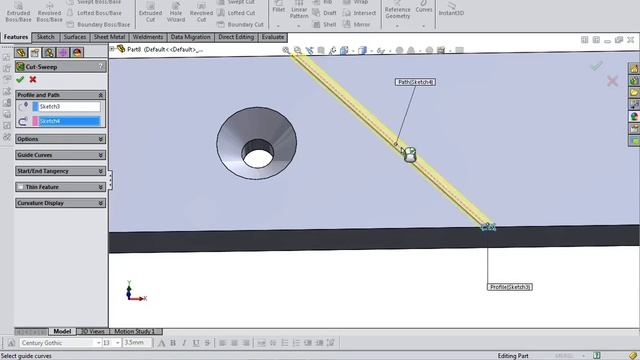Toggle bold text formatting
Viewport: 640px width, 360px height.
tap(173, 343)
